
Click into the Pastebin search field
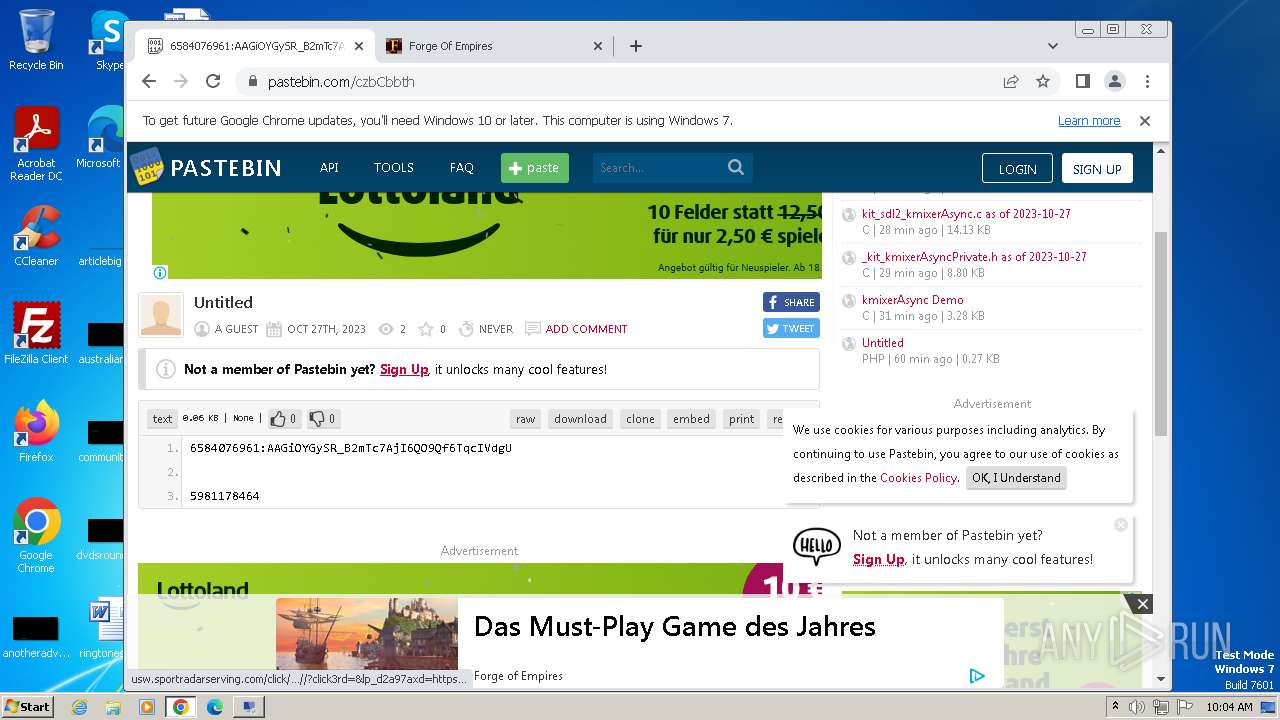pos(660,168)
